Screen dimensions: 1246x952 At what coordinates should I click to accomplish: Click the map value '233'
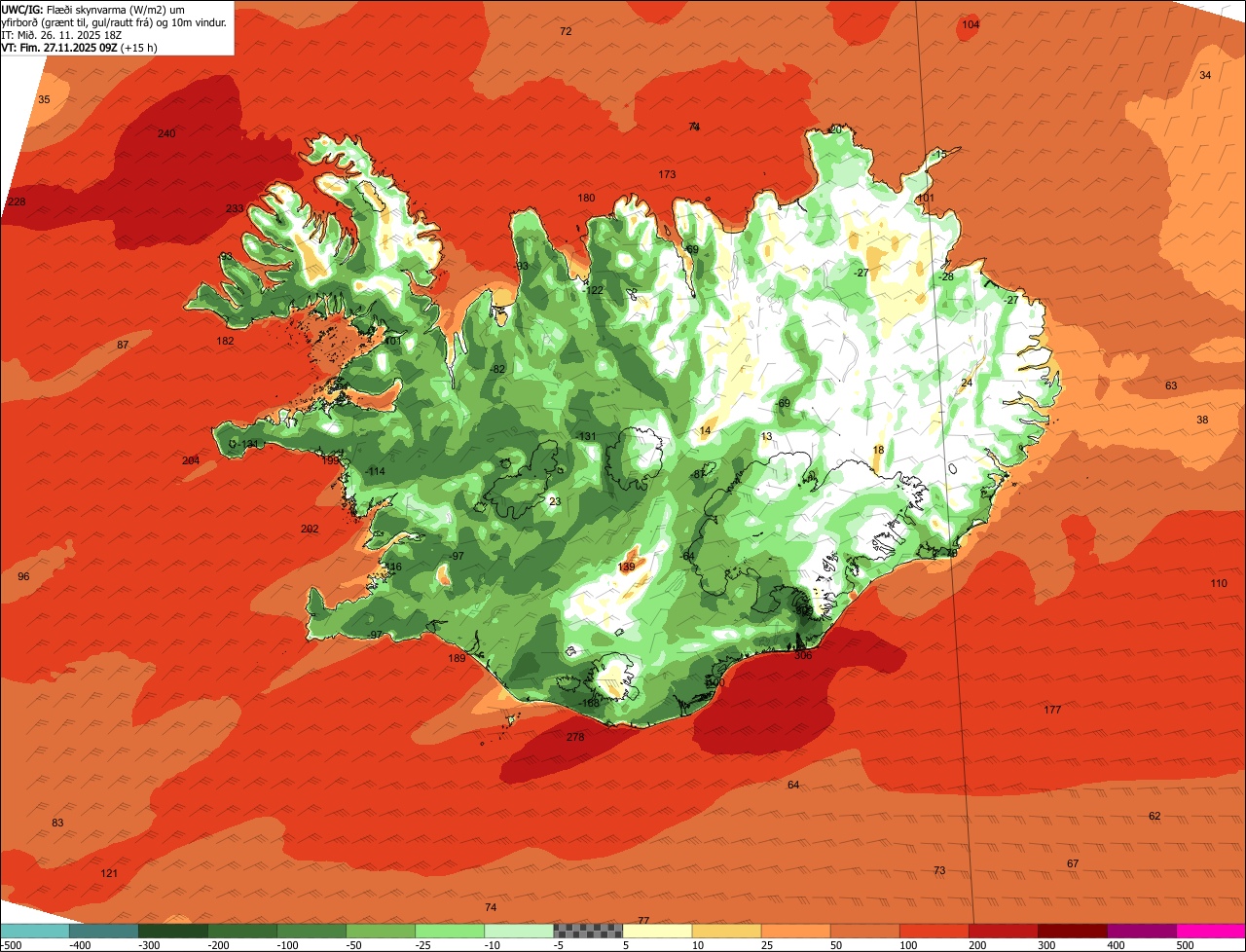click(235, 208)
